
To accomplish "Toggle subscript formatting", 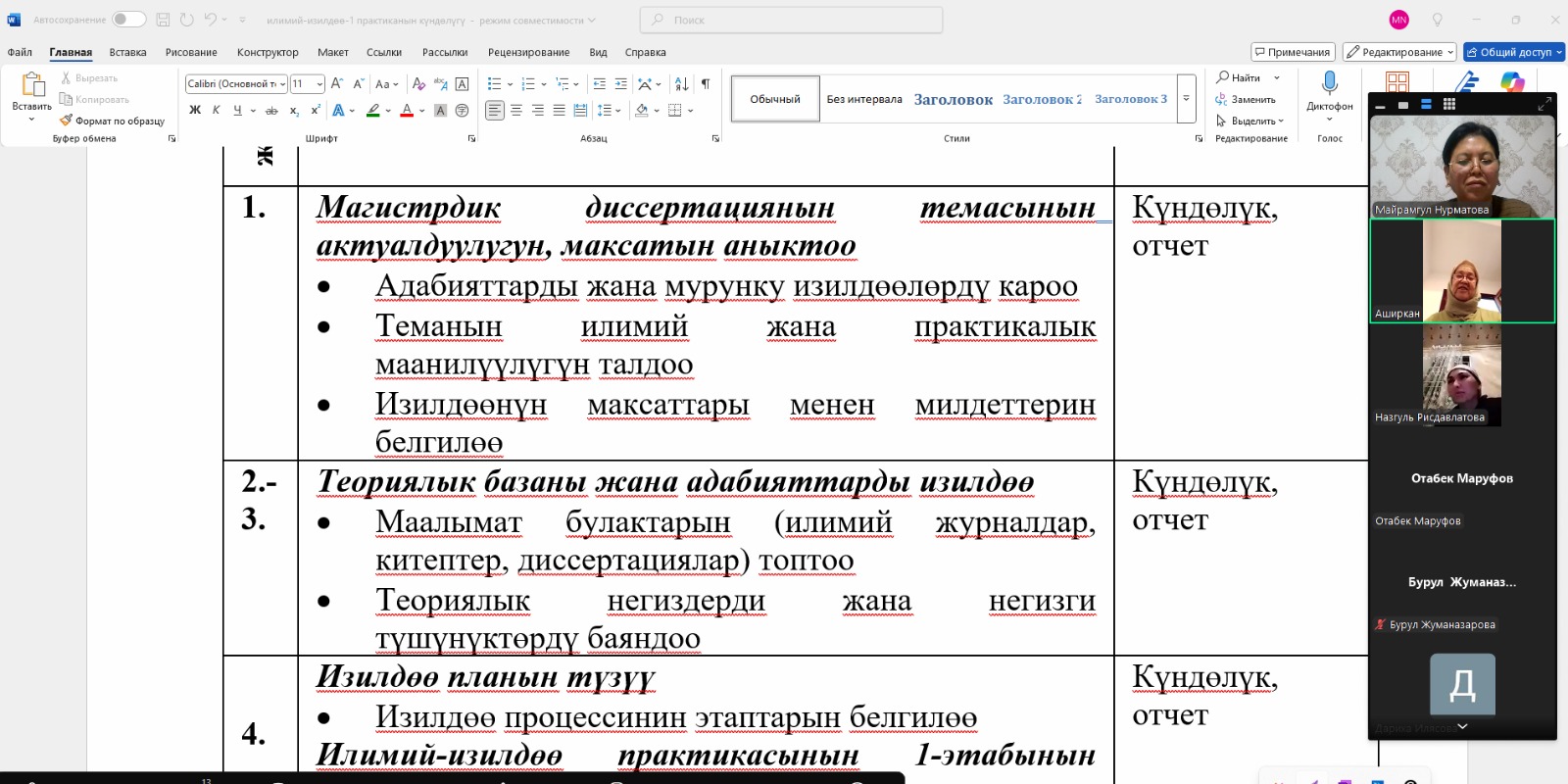I will (294, 111).
